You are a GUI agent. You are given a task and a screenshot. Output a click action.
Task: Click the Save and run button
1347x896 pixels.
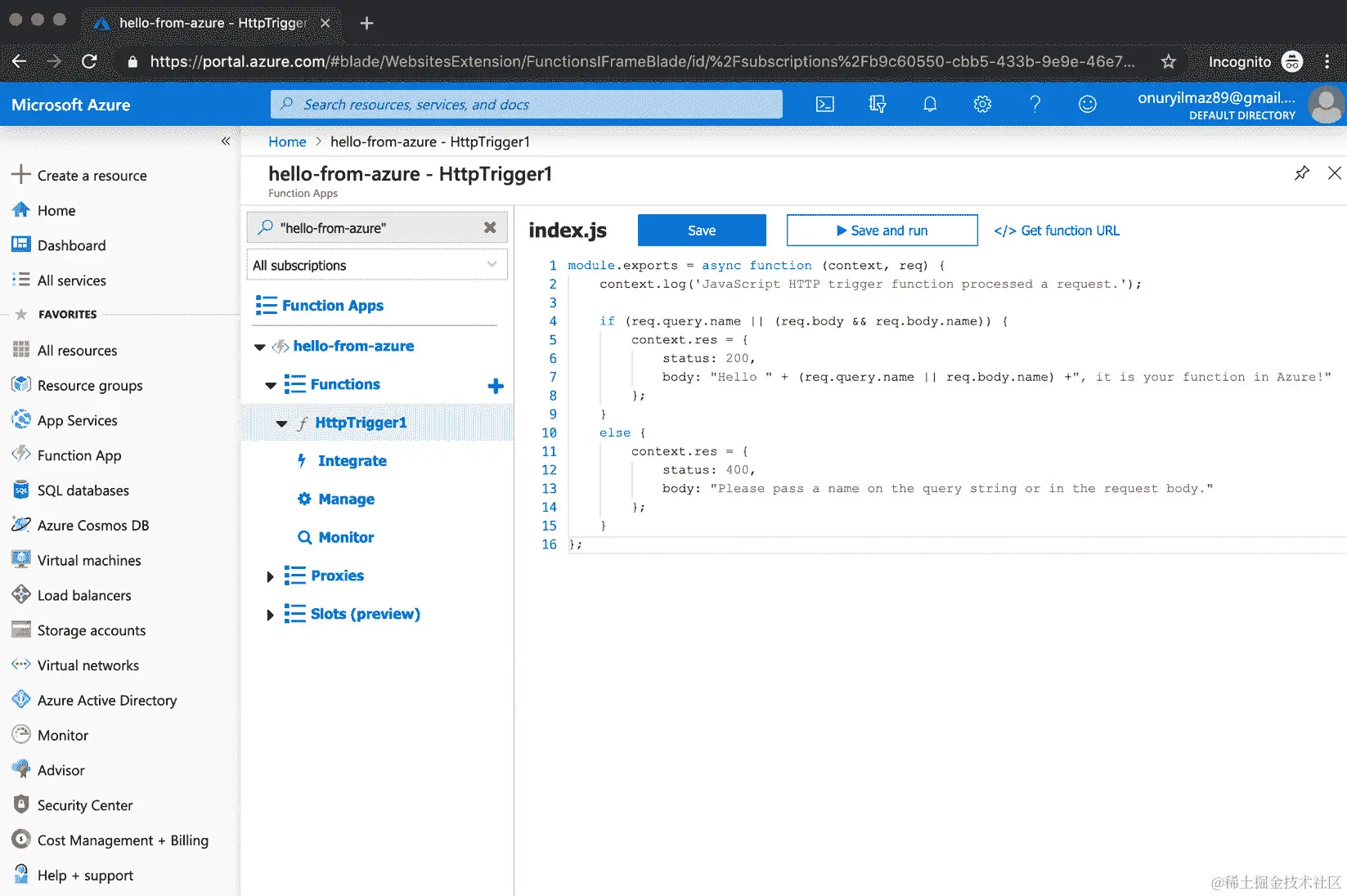882,230
